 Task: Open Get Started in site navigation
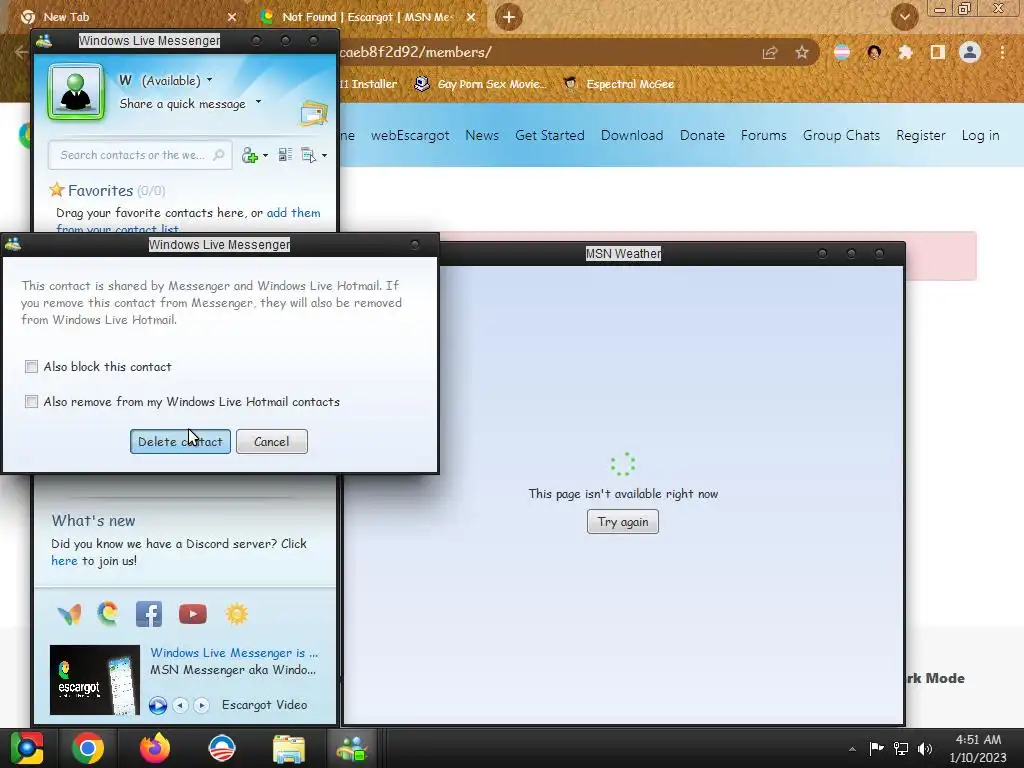click(550, 135)
